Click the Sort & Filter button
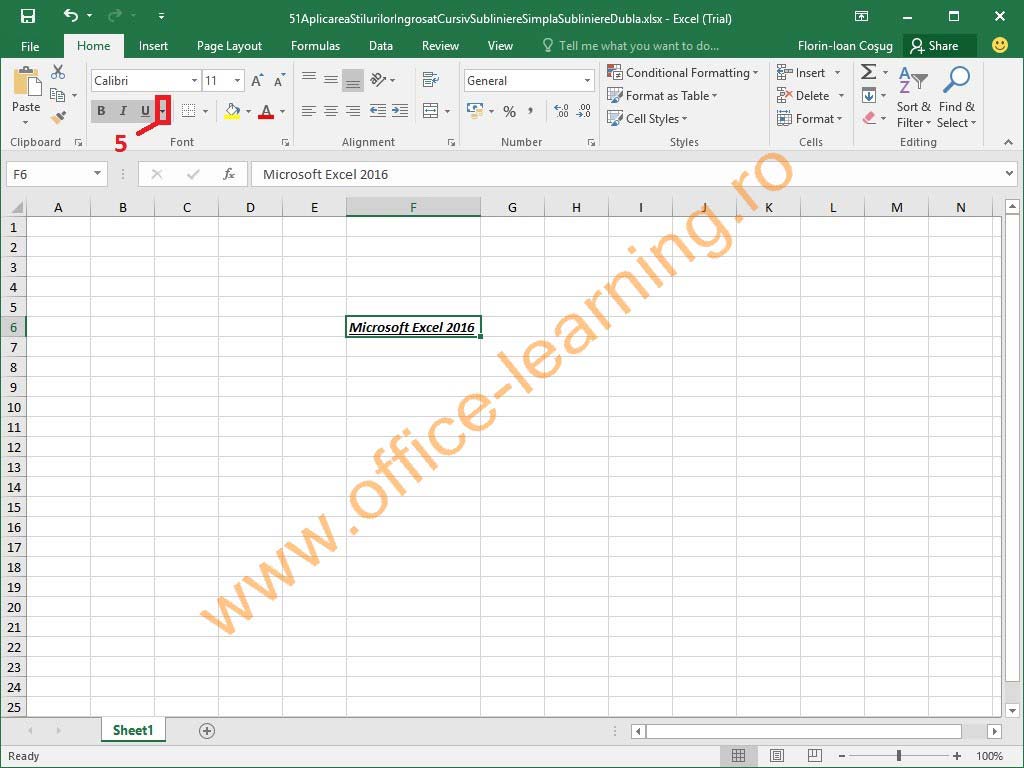 [x=913, y=97]
